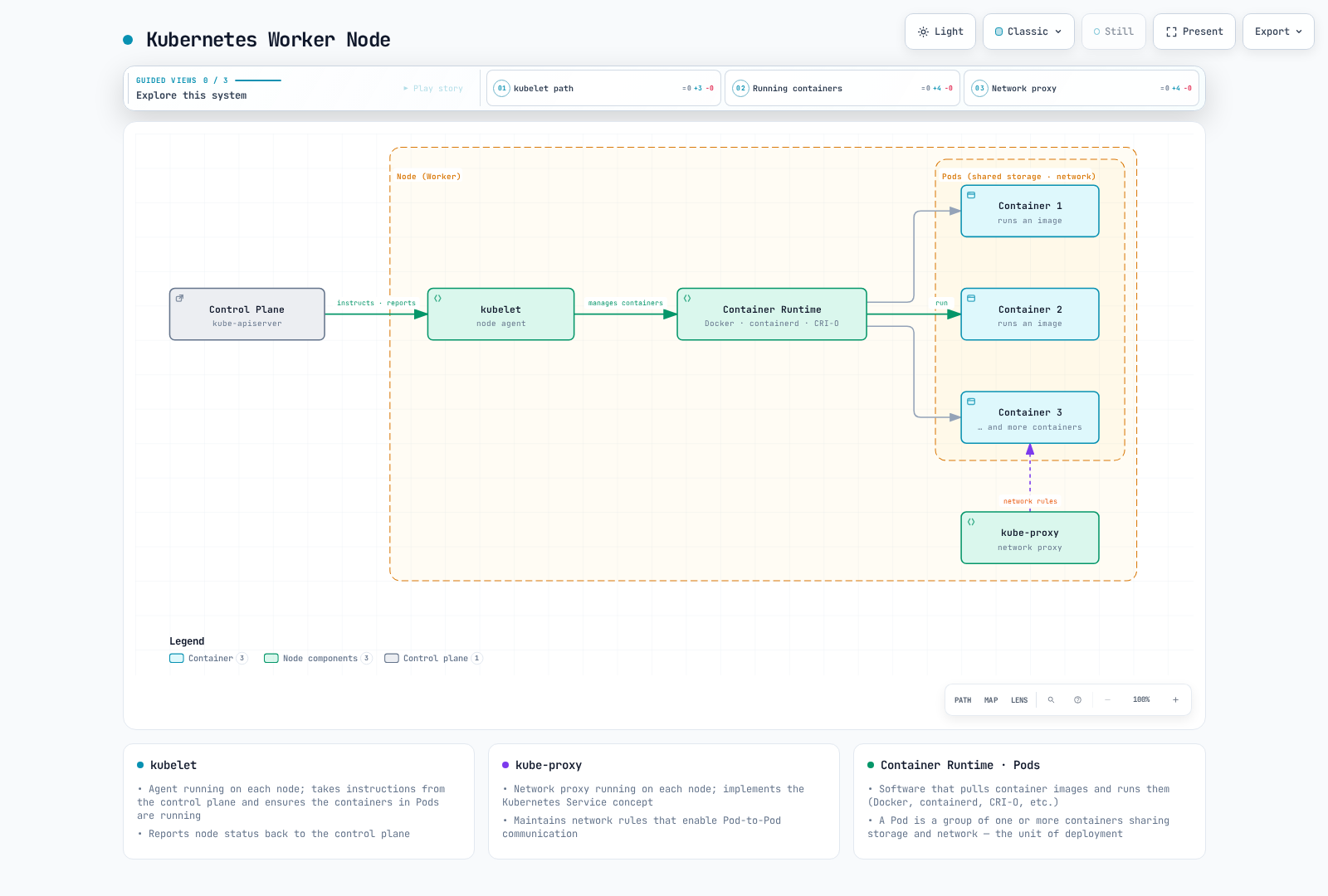Click the window icon on Container 3
The height and width of the screenshot is (896, 1328).
(971, 401)
